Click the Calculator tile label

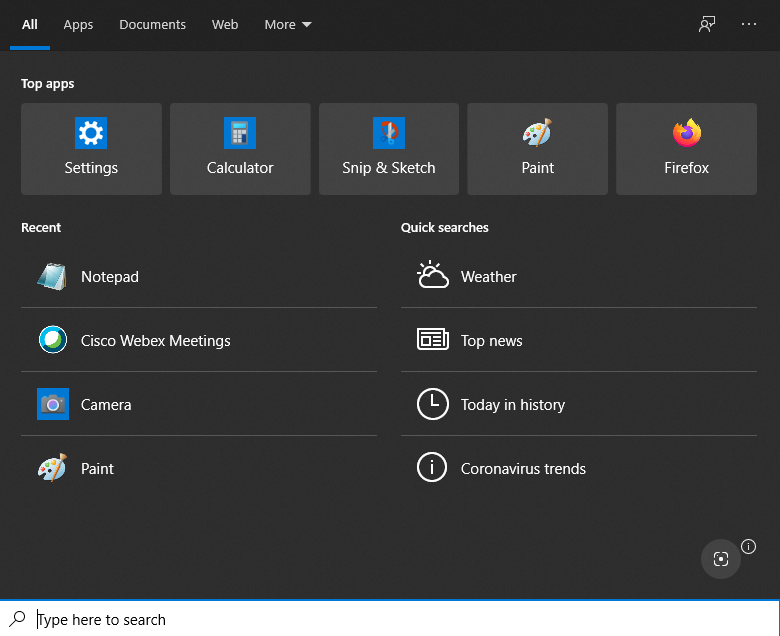click(240, 168)
